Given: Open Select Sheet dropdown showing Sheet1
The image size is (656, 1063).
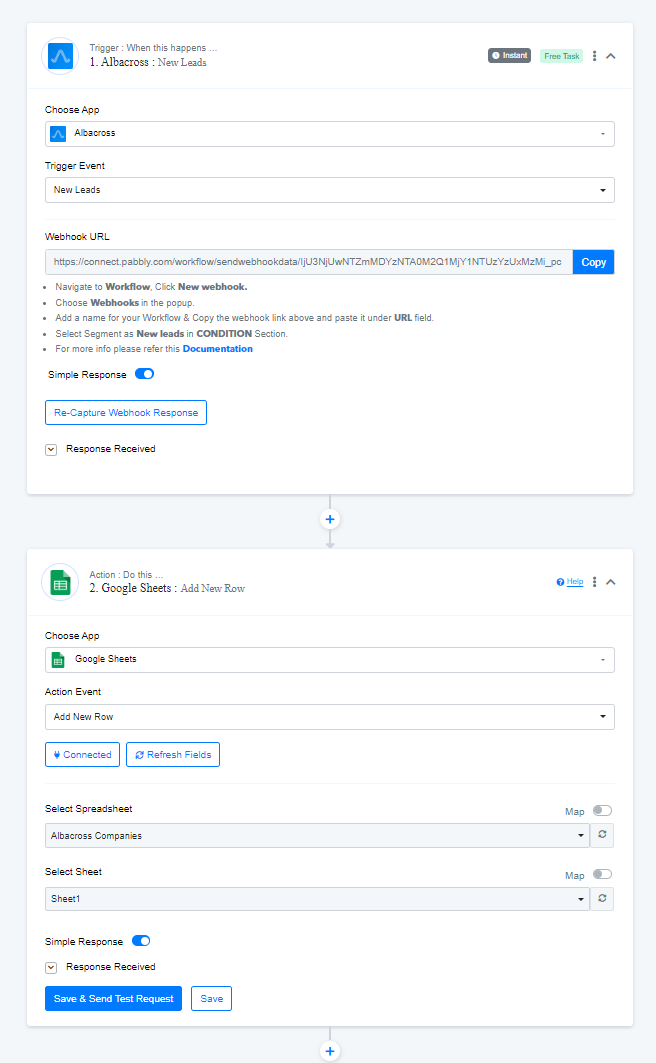Looking at the screenshot, I should click(x=317, y=898).
